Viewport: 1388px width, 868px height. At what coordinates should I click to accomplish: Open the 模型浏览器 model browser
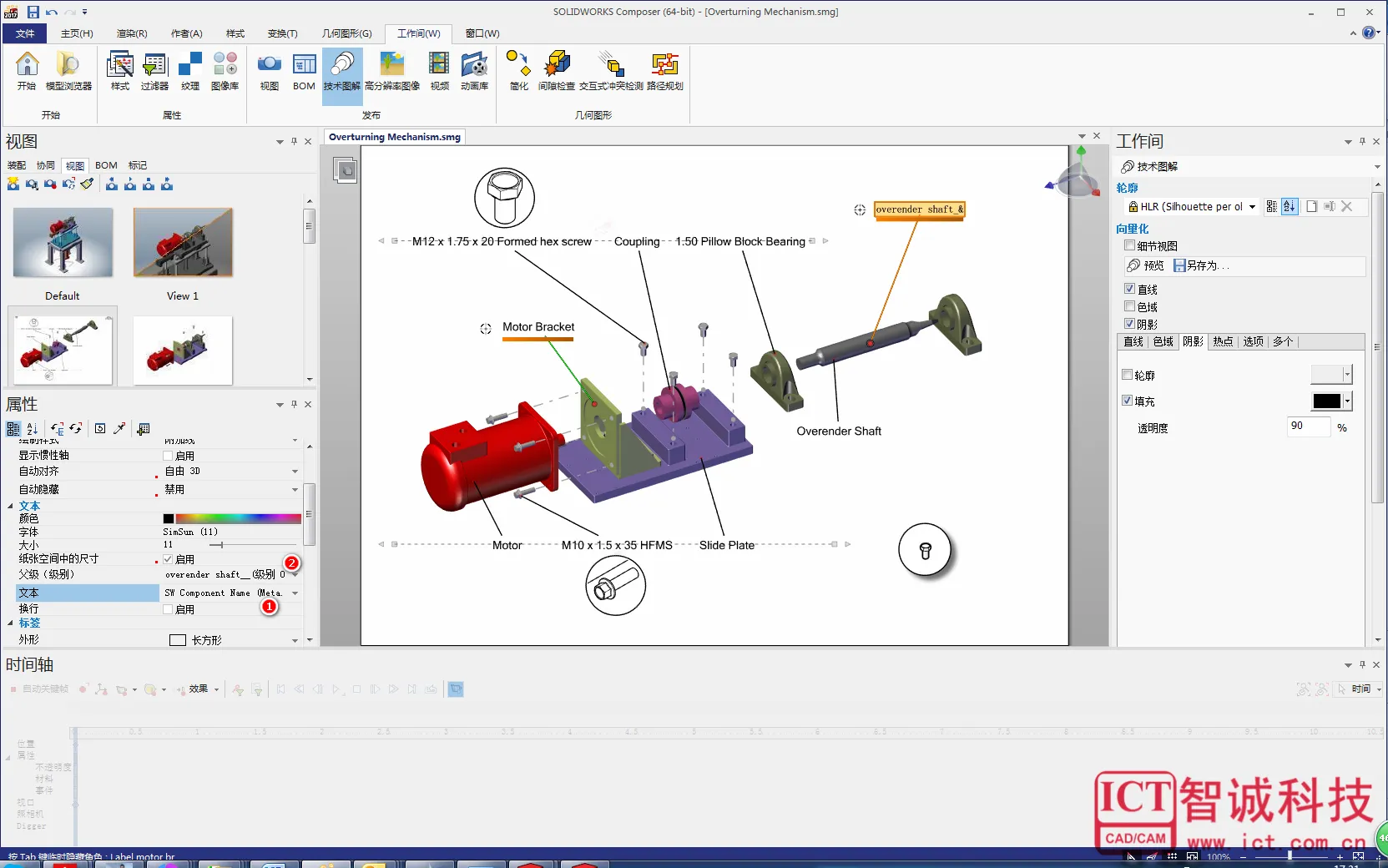(68, 71)
